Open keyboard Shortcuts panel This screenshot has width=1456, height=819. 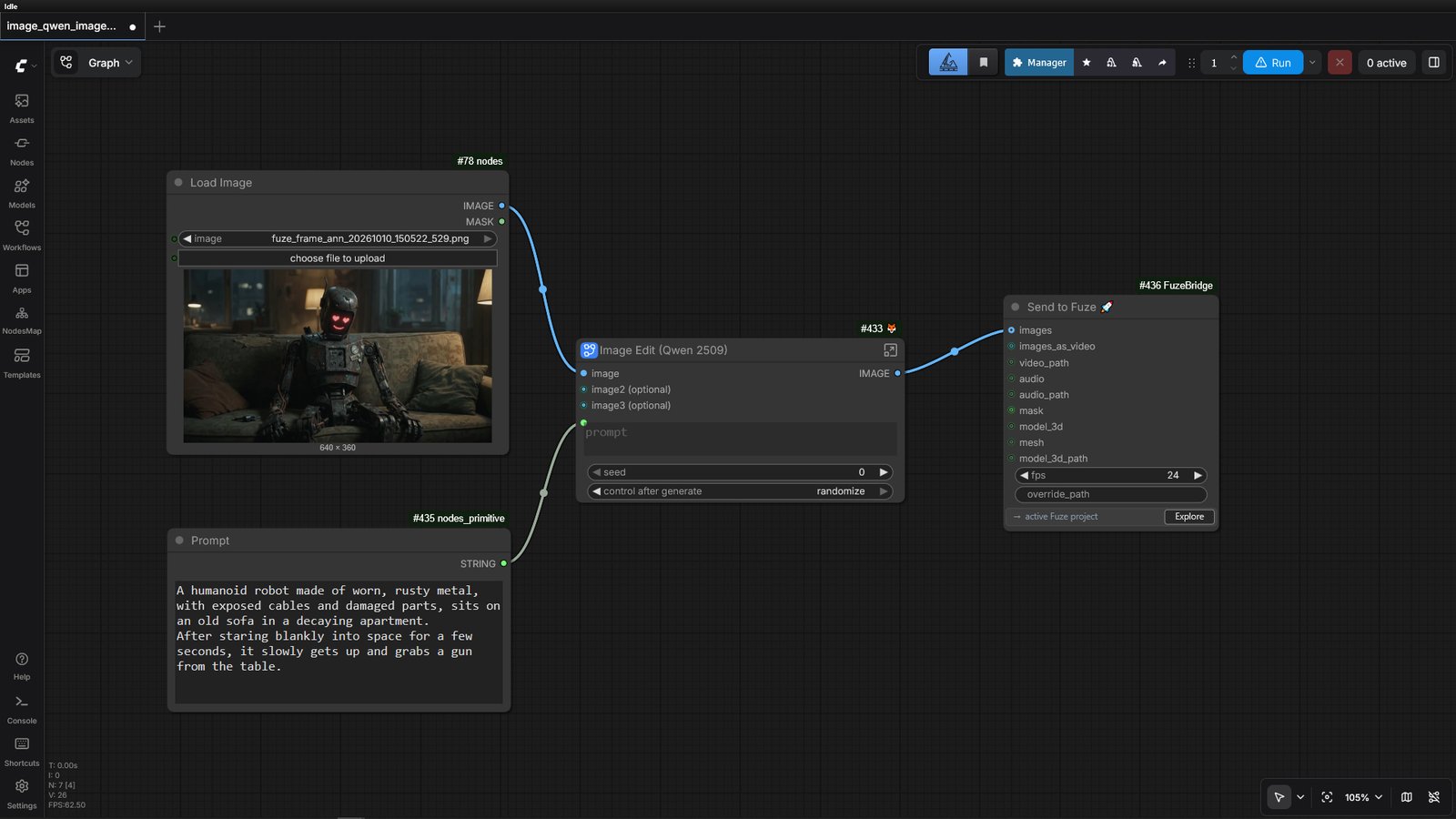point(22,752)
